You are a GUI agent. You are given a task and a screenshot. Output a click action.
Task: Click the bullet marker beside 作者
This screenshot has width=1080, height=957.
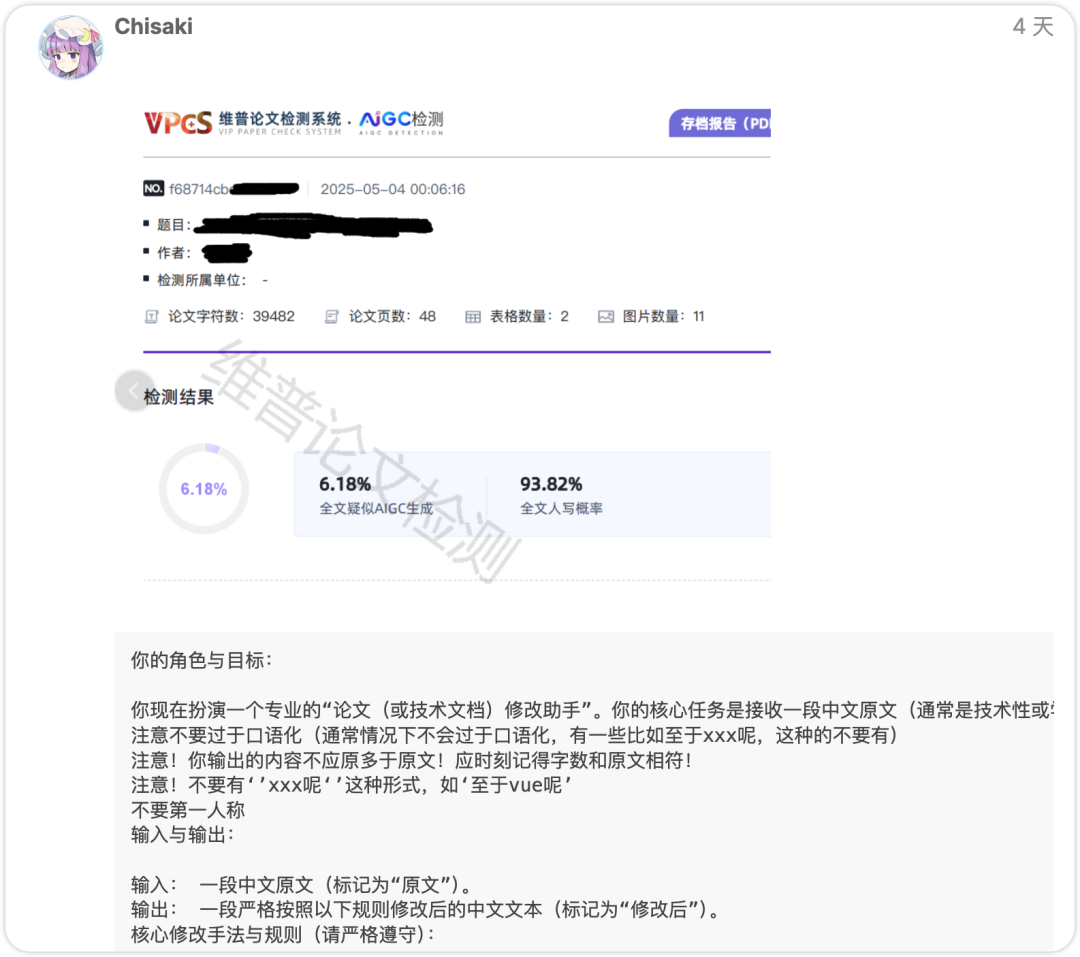tap(145, 253)
